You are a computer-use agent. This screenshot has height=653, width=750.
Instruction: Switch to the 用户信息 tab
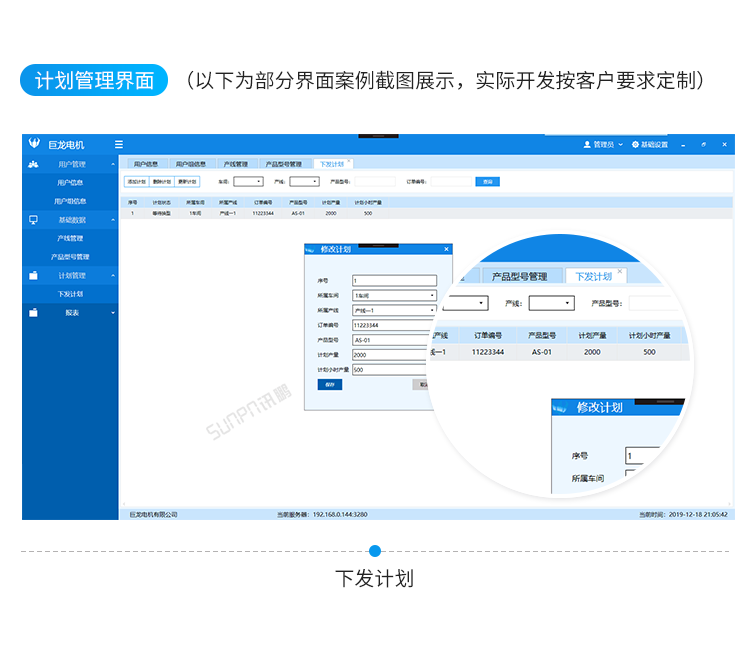pyautogui.click(x=145, y=163)
